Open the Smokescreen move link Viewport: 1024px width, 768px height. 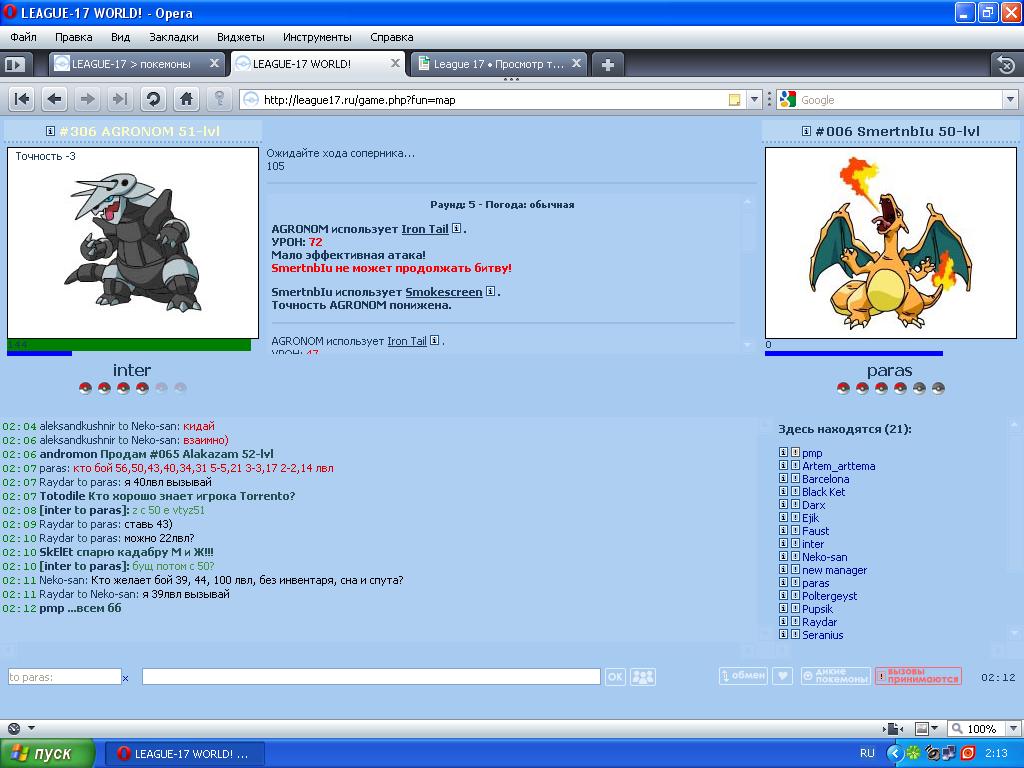(x=443, y=292)
